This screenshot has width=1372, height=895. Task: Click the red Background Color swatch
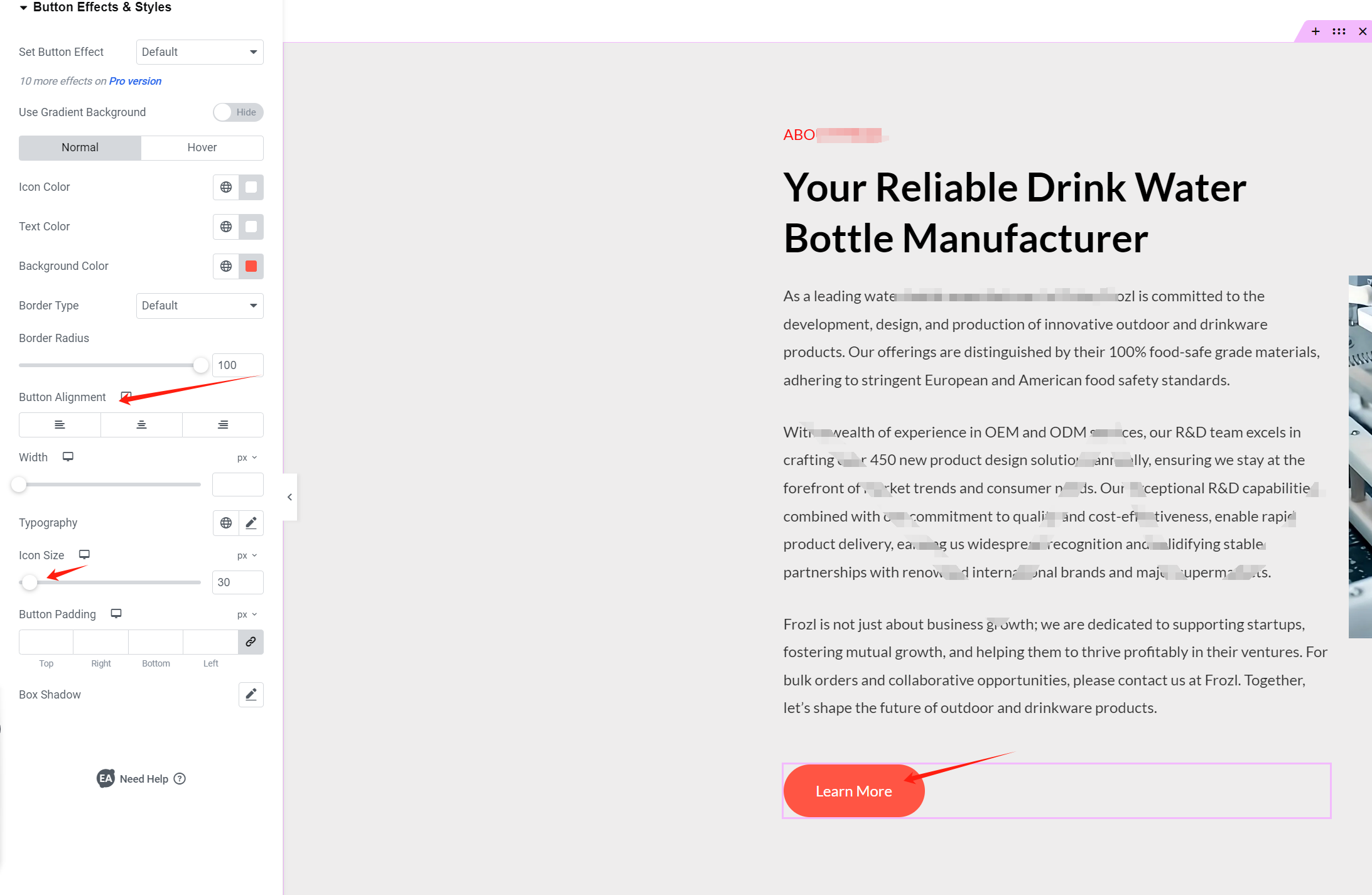(x=250, y=265)
